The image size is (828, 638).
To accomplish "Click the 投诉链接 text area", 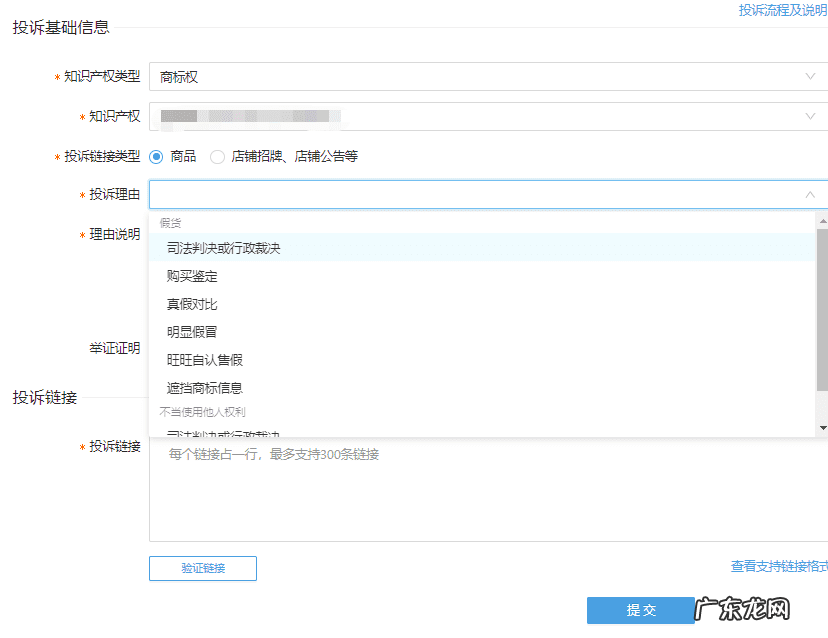I will (x=480, y=495).
